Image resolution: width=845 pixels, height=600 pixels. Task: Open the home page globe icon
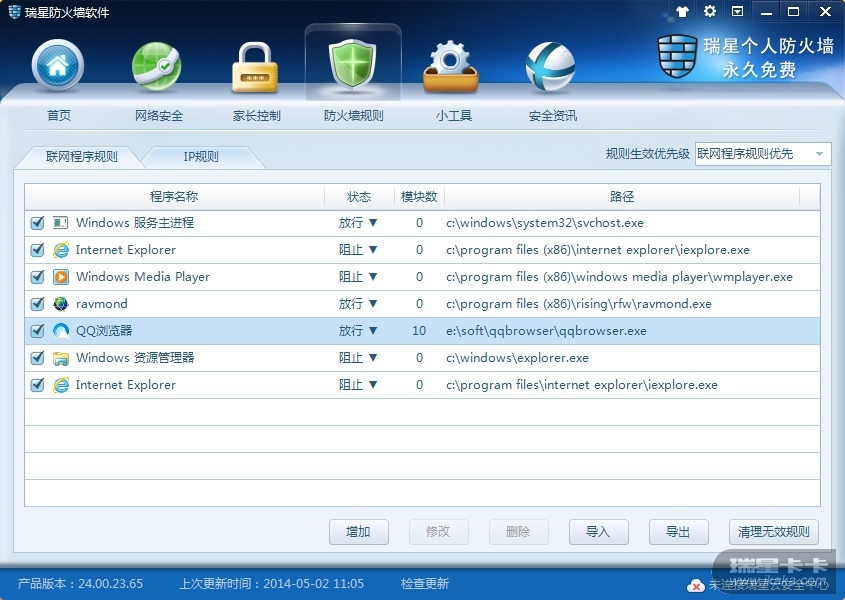coord(58,65)
